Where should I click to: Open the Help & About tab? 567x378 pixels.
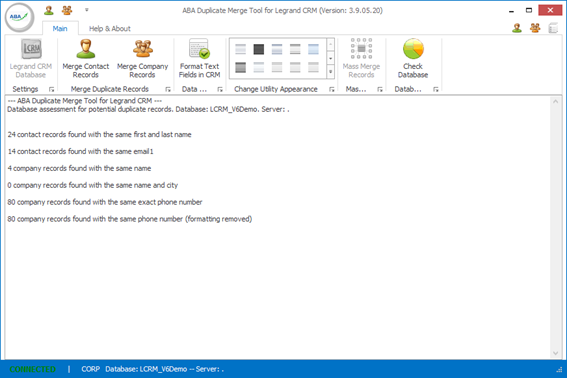[110, 29]
